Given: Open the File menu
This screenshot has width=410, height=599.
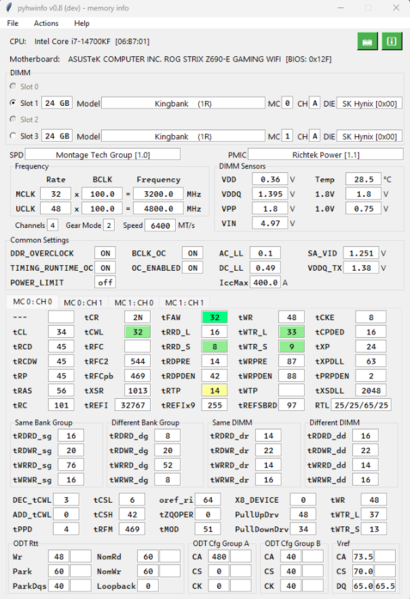Looking at the screenshot, I should coord(13,23).
